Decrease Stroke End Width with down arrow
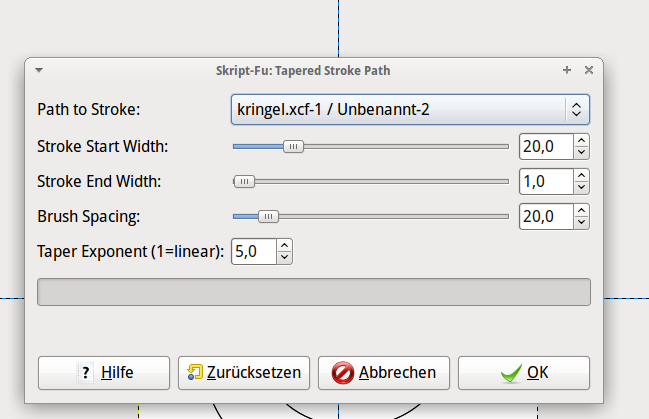This screenshot has width=649, height=419. click(x=582, y=188)
